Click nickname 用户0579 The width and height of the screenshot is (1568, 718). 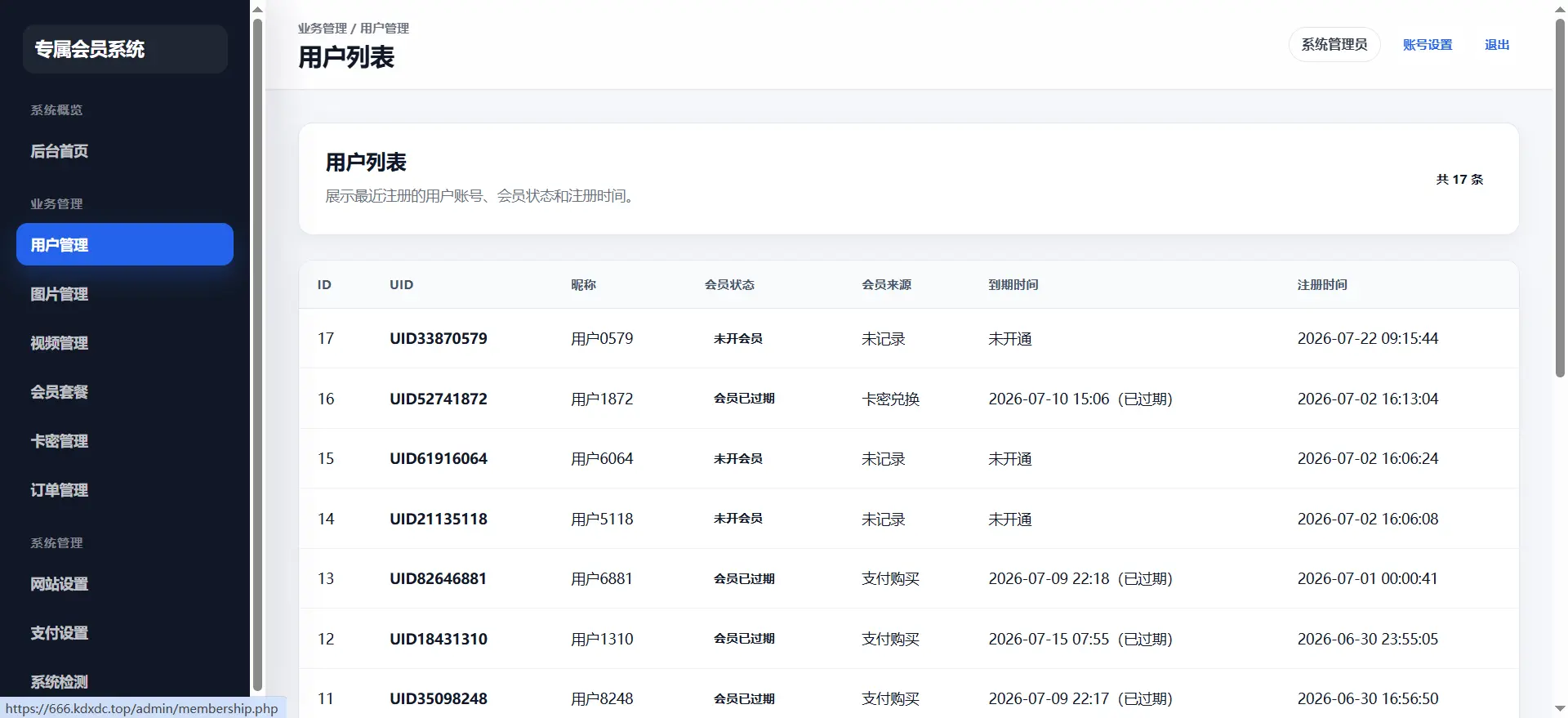[x=602, y=338]
